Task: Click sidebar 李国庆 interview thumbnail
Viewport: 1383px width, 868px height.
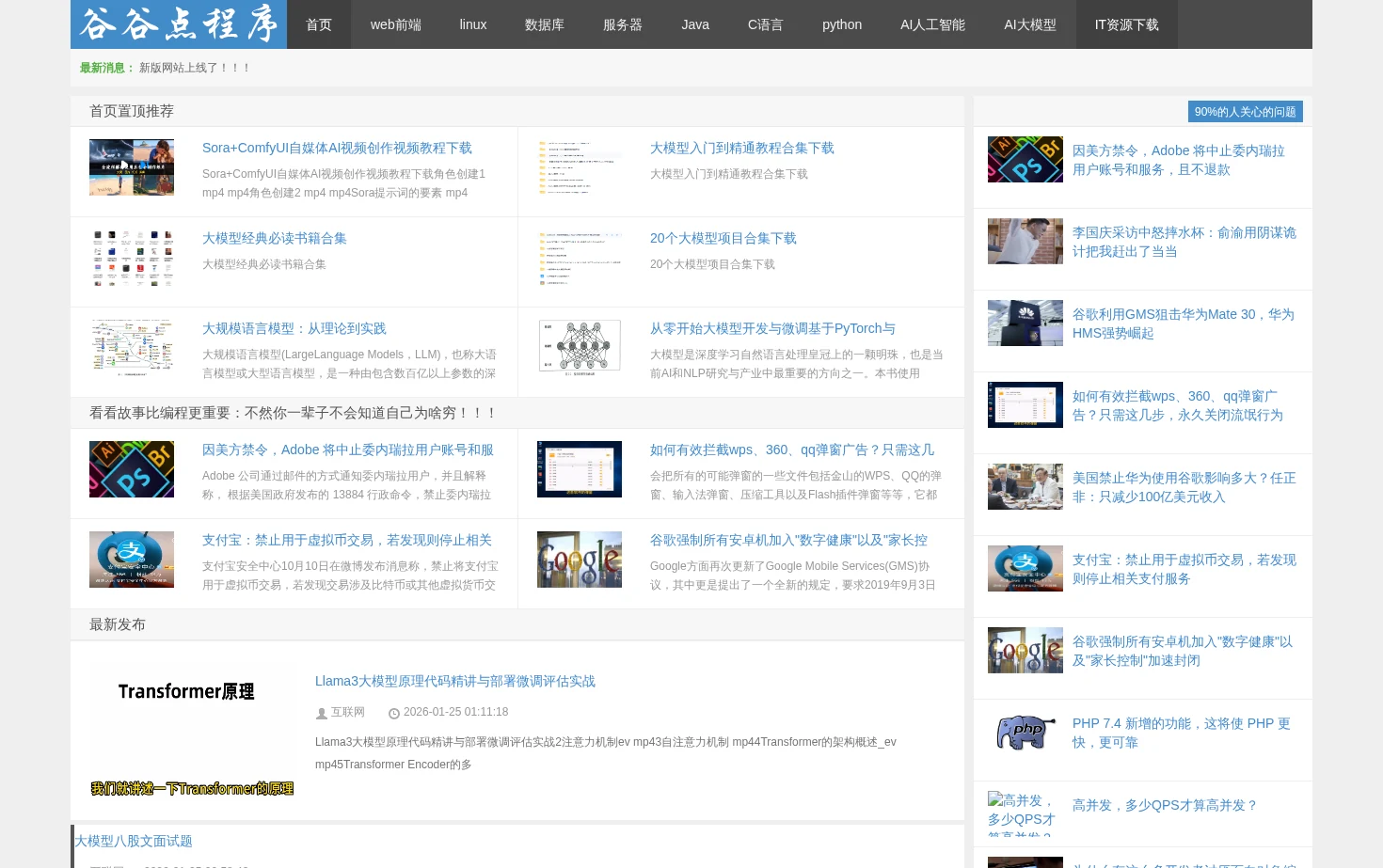Action: pyautogui.click(x=1025, y=241)
